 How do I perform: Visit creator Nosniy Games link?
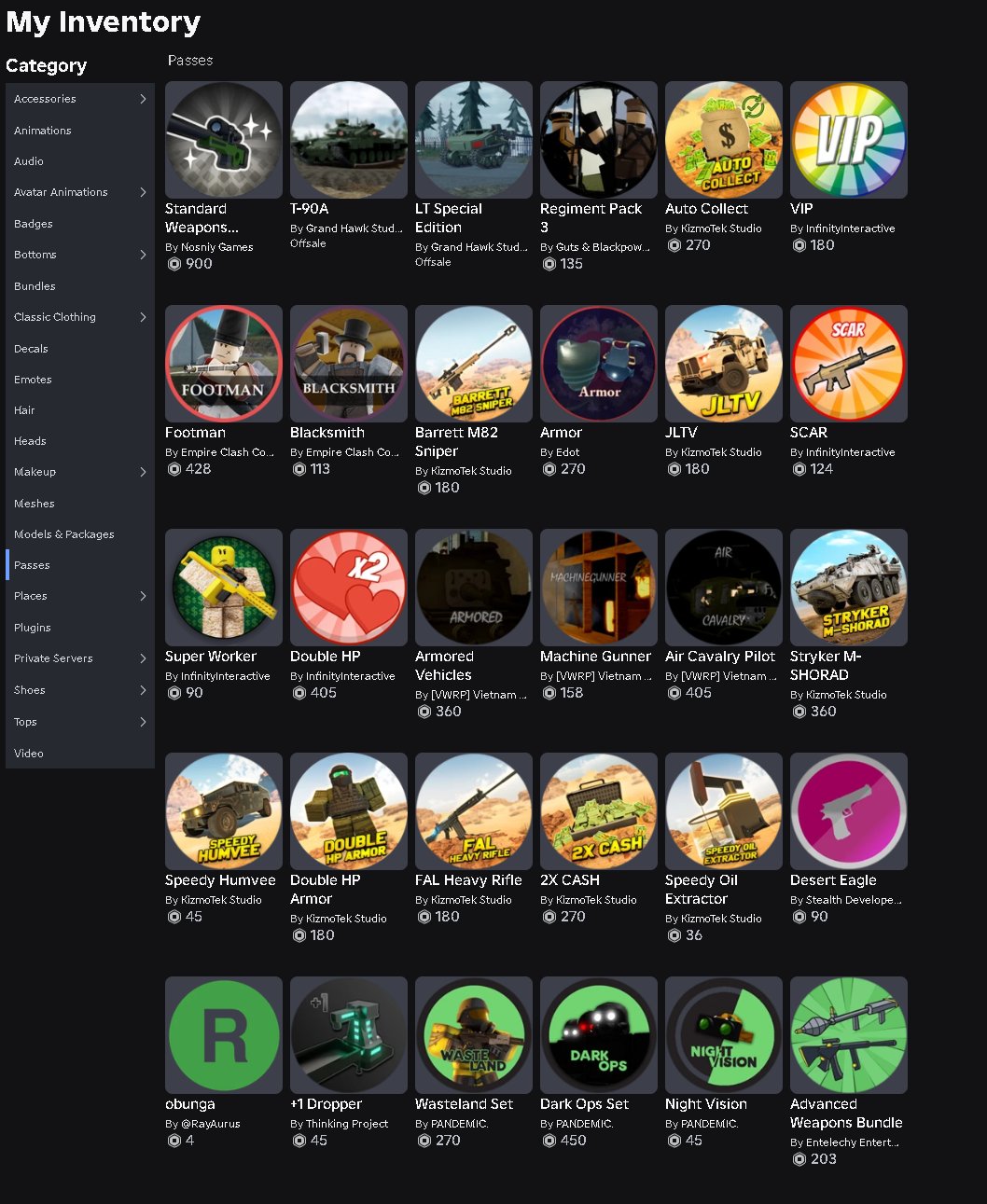[215, 247]
